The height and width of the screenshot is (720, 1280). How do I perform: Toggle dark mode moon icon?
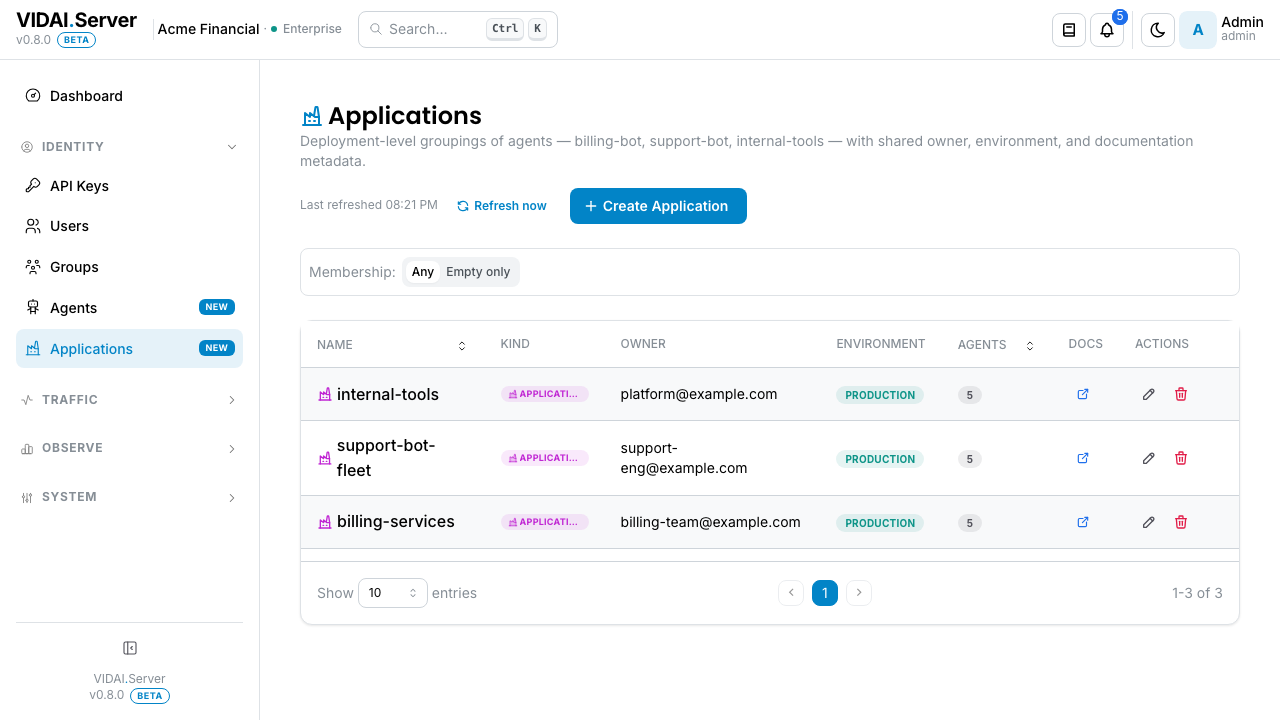click(1158, 30)
